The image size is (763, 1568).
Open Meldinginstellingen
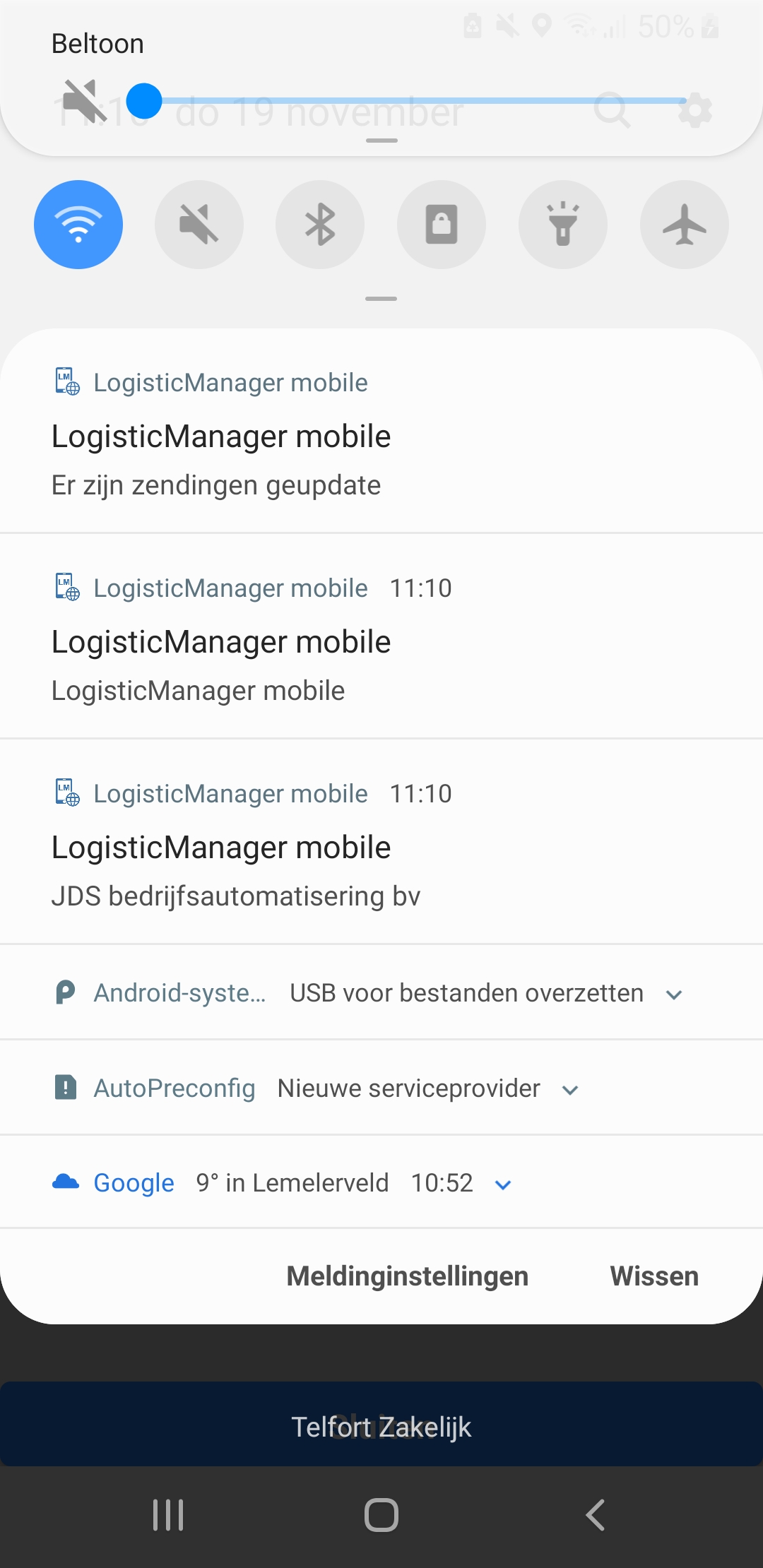tap(408, 1276)
